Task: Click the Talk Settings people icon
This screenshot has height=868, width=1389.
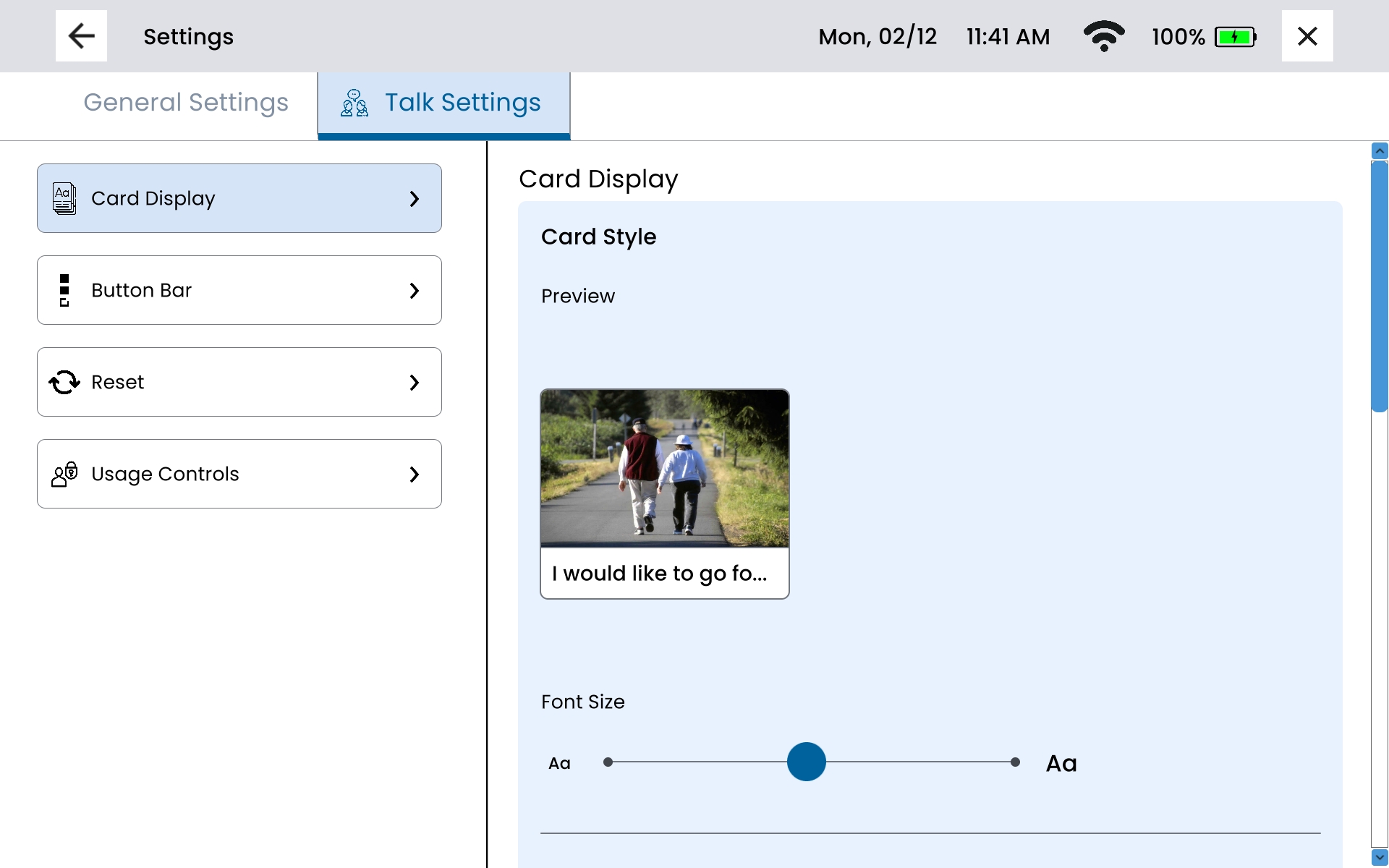Action: (x=354, y=103)
